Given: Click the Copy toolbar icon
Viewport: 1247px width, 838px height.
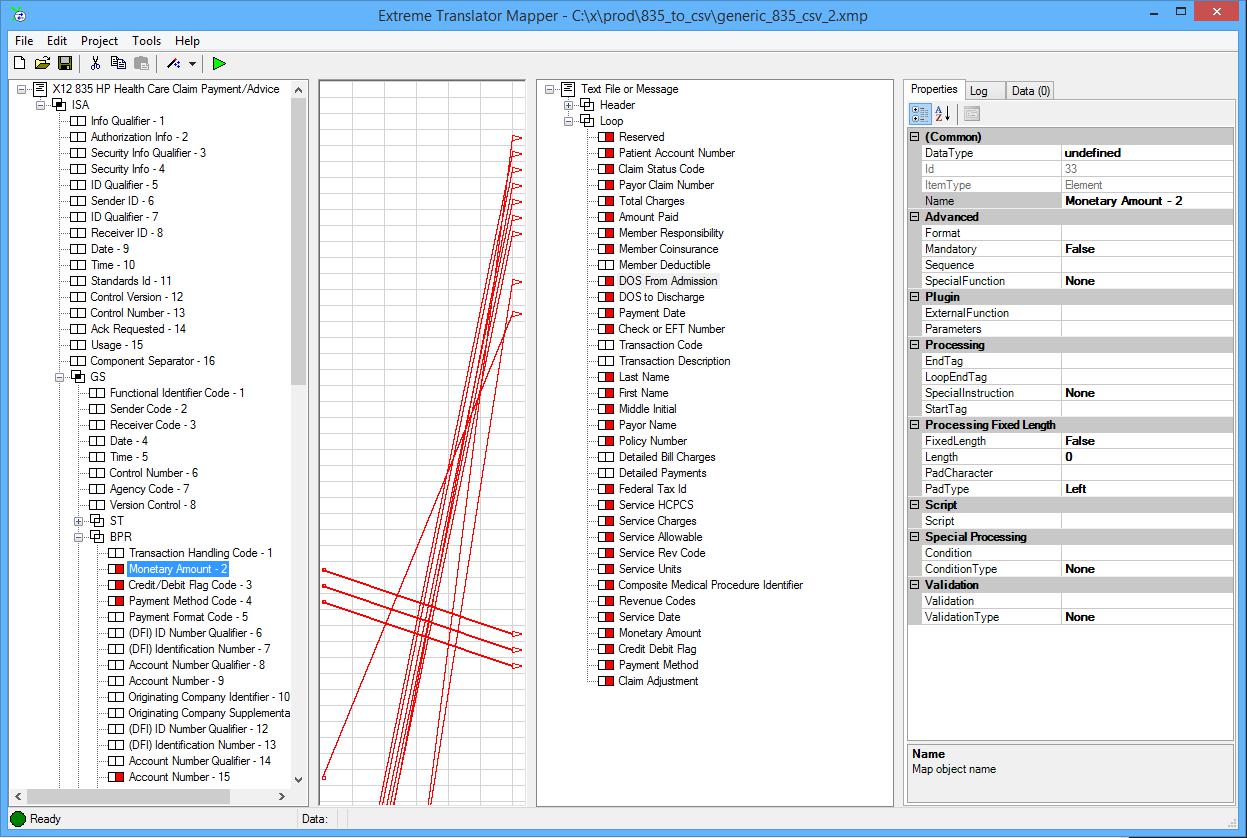Looking at the screenshot, I should [118, 64].
